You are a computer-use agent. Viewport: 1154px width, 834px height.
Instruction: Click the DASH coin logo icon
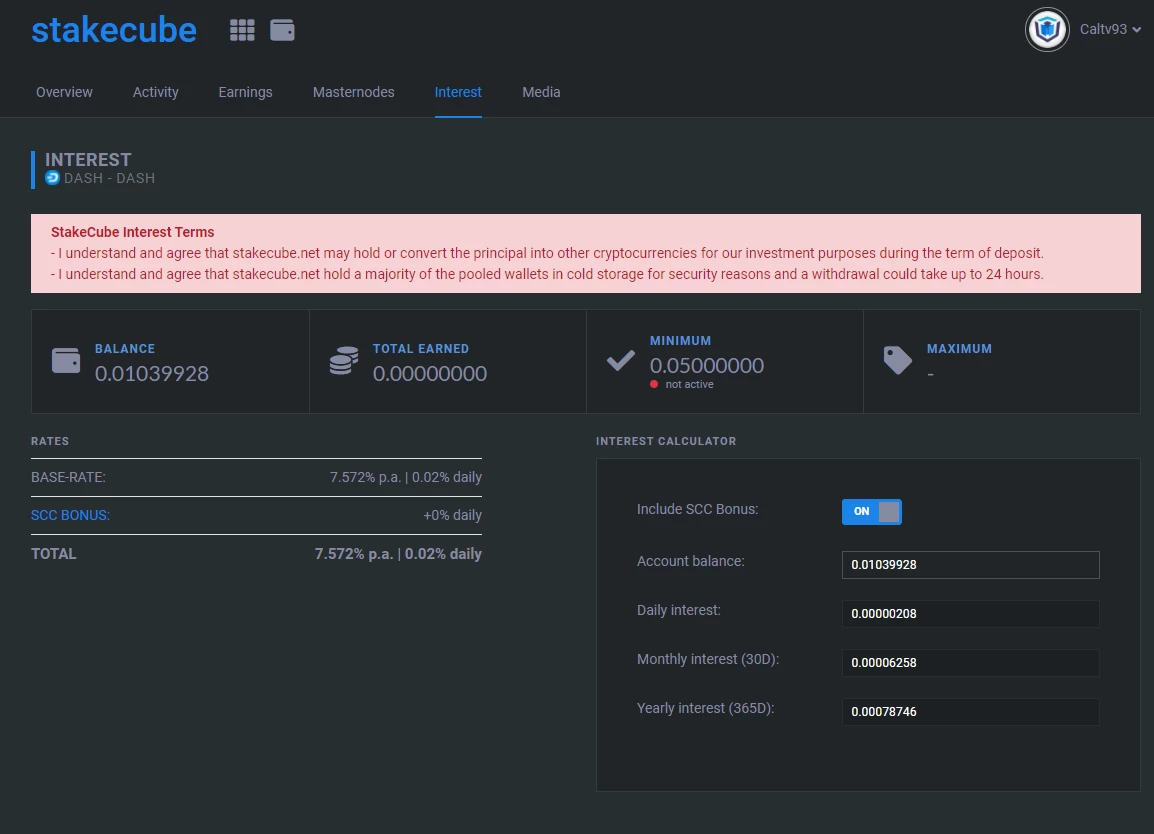tap(52, 178)
